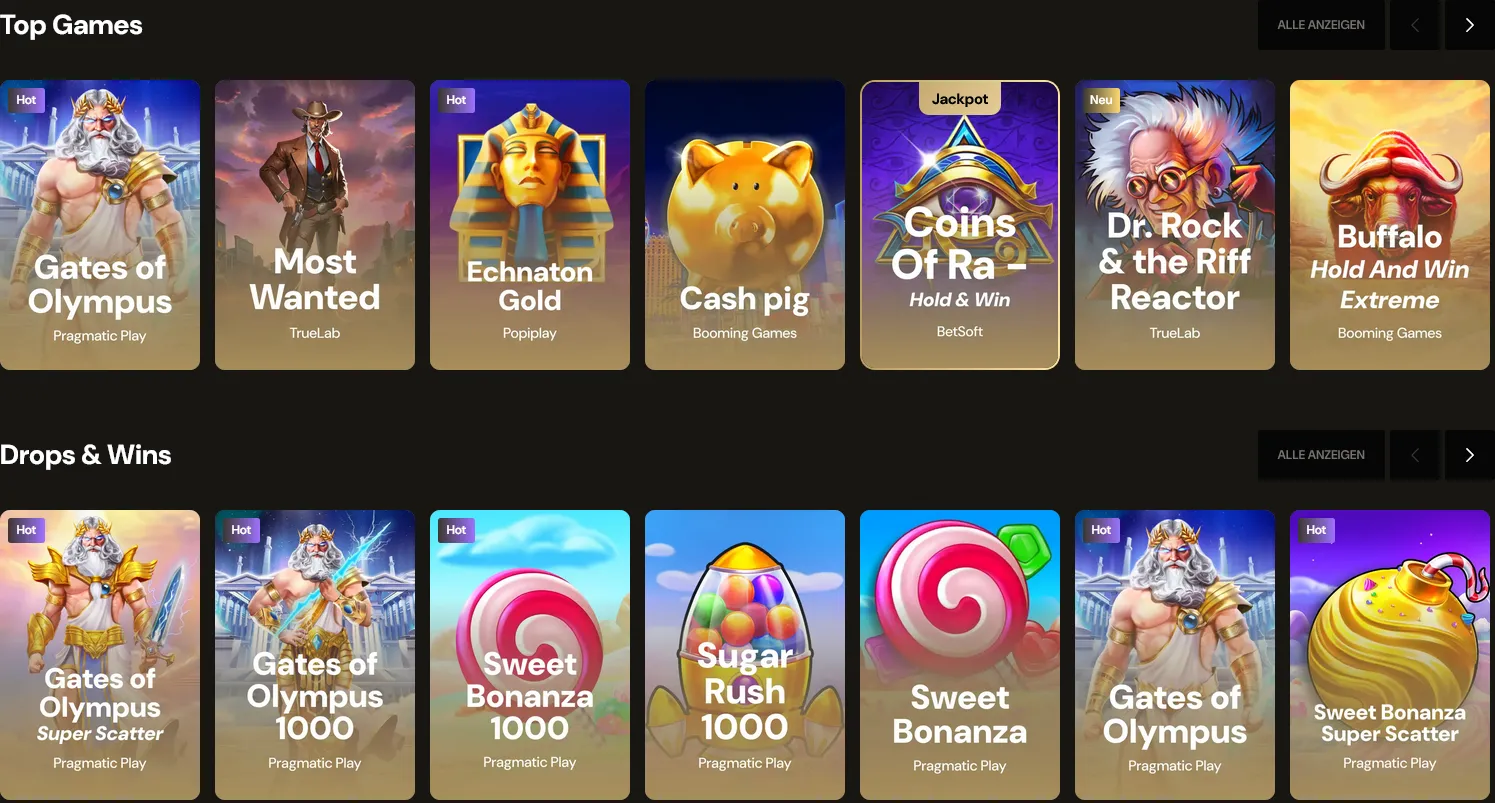Open Gates of Olympus Super Scatter tile
Image resolution: width=1495 pixels, height=803 pixels.
[x=100, y=655]
